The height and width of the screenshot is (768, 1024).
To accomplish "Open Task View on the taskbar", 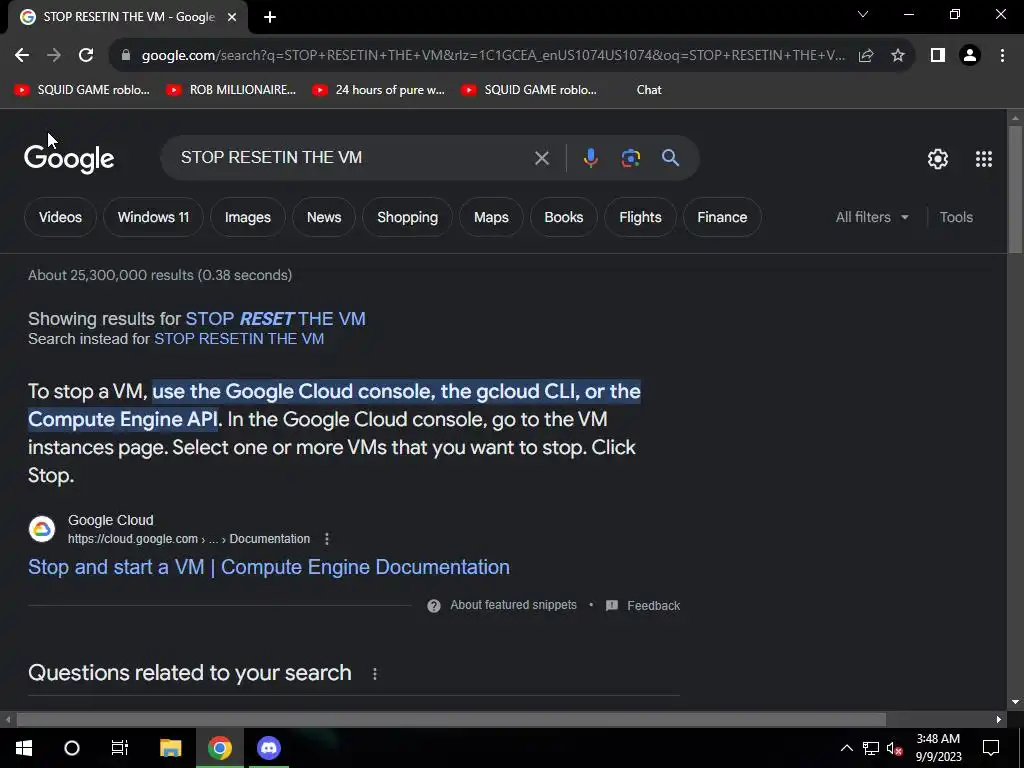I will [120, 748].
